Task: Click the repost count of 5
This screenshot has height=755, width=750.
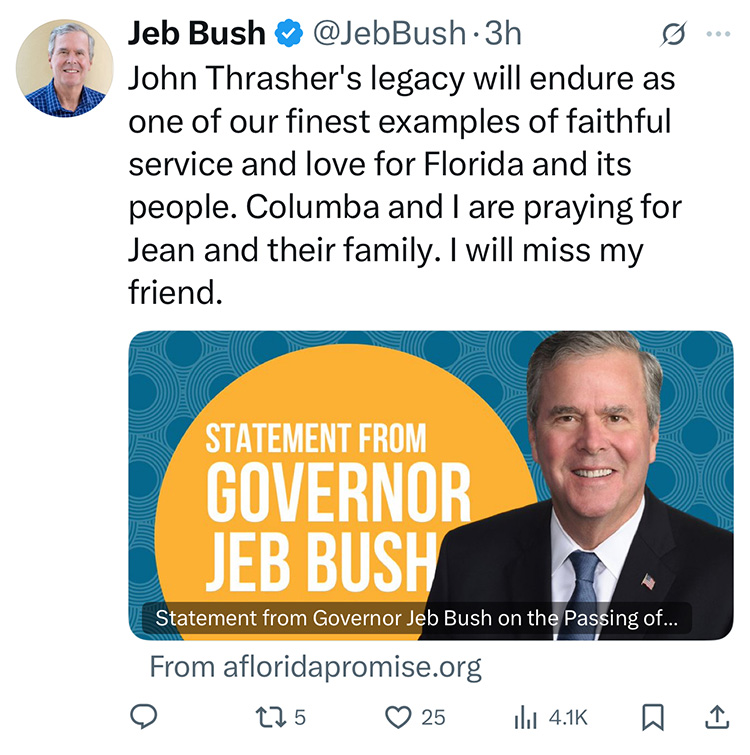Action: (300, 717)
